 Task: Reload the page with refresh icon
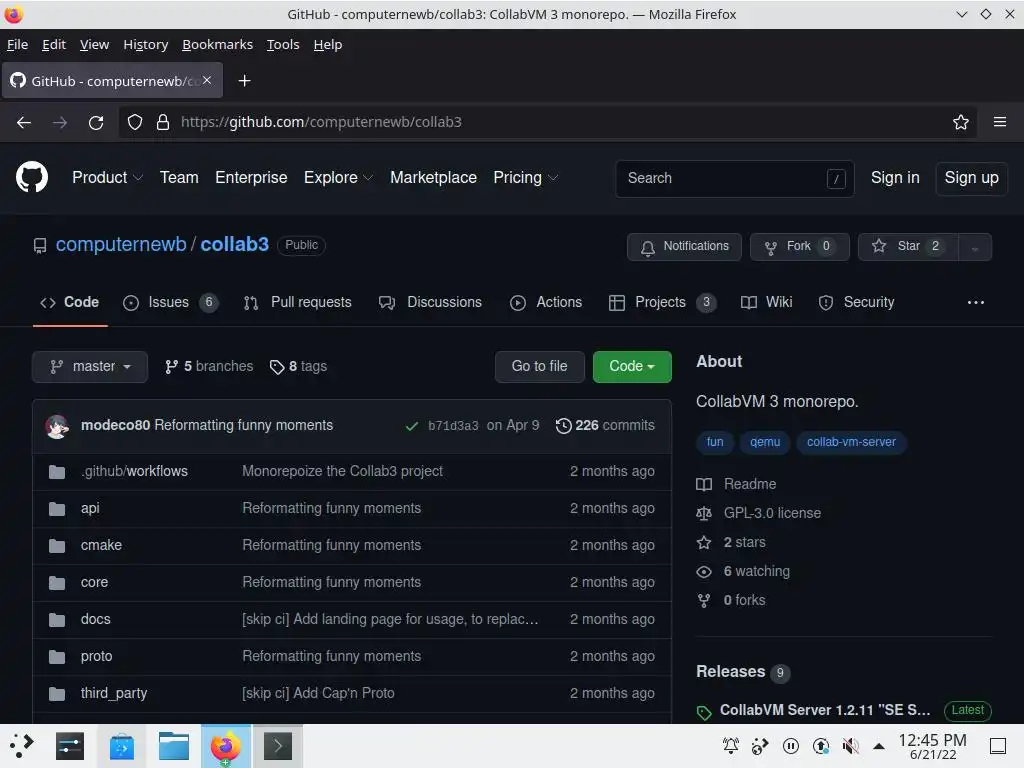pyautogui.click(x=96, y=122)
